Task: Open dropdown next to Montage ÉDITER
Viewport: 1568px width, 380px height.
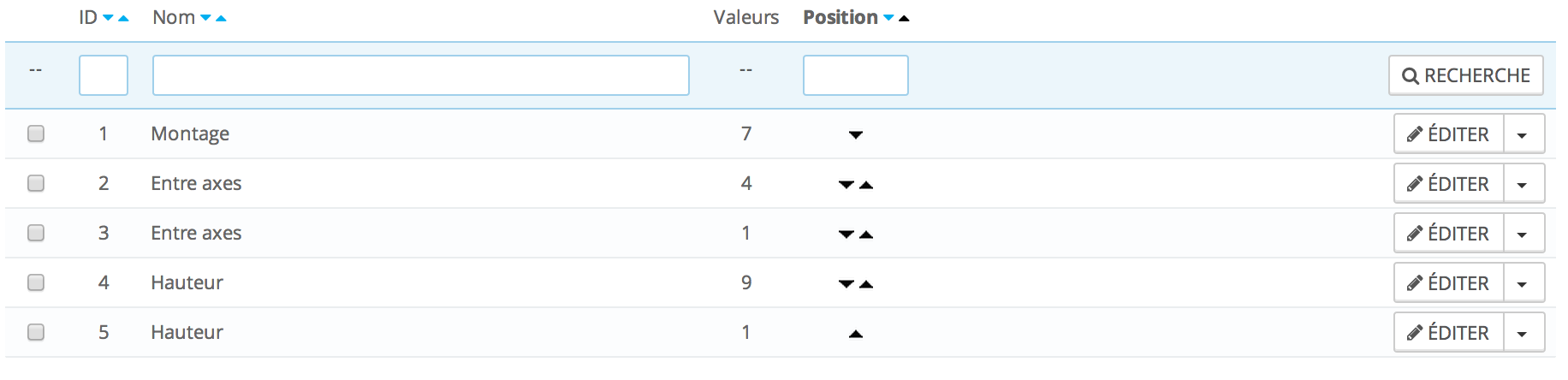Action: tap(1523, 134)
